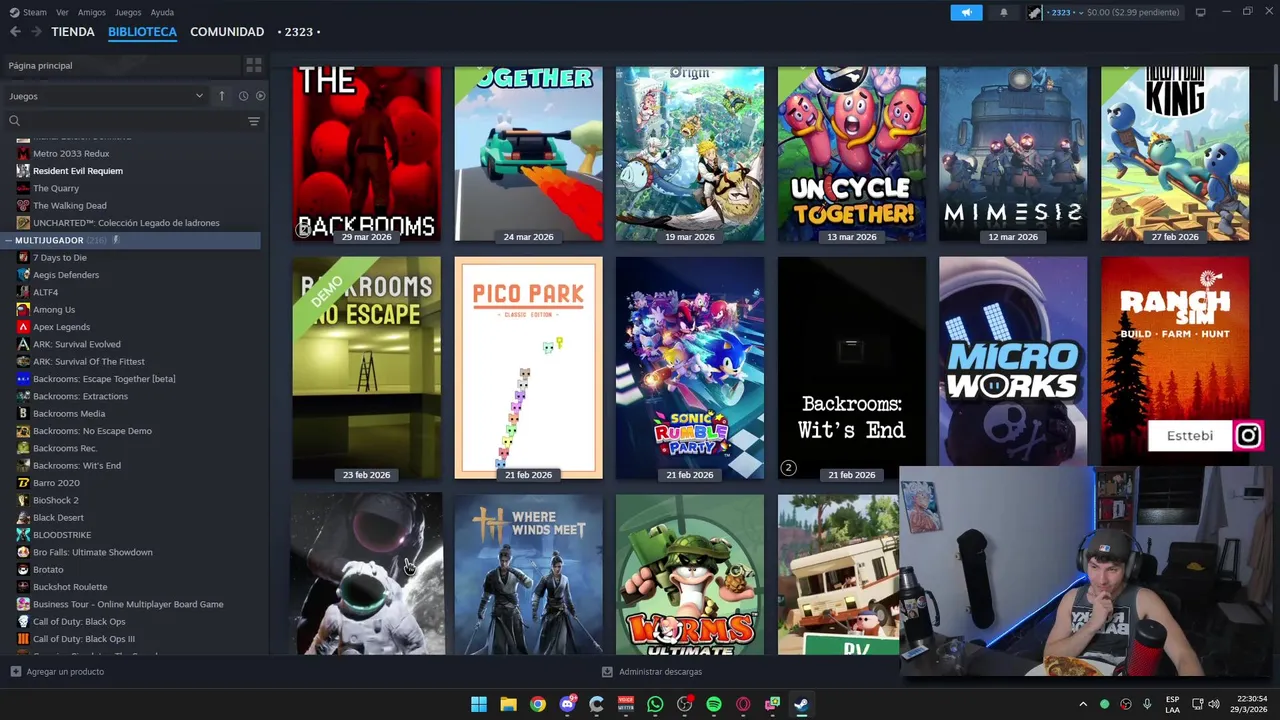This screenshot has width=1280, height=720.
Task: Show only ready-to-play games icon
Action: point(260,96)
